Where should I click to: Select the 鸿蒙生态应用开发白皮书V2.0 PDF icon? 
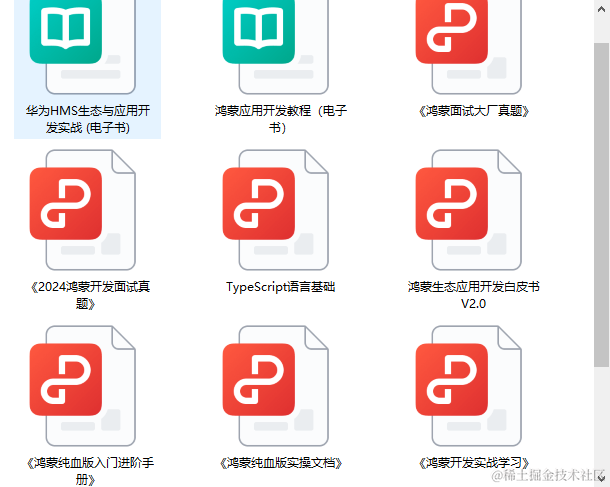[468, 210]
